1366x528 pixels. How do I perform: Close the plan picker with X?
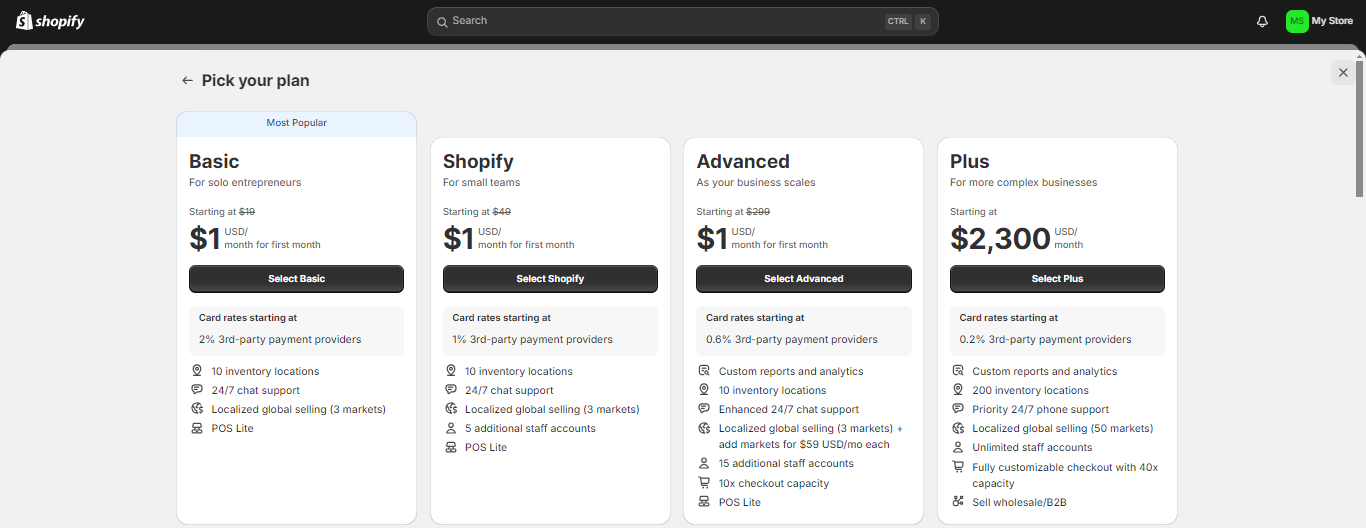coord(1343,72)
